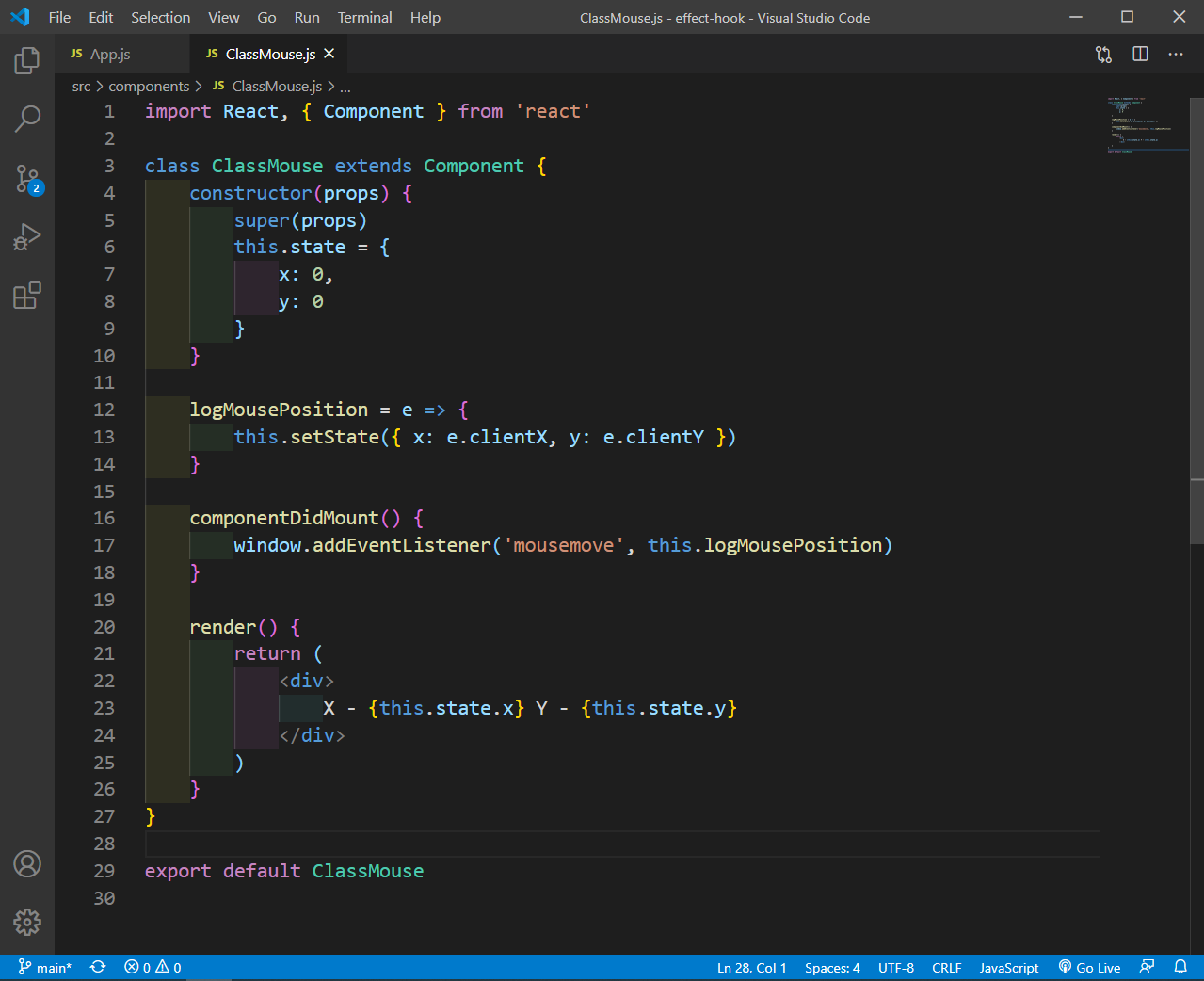1204x981 pixels.
Task: Click 'render' method on line 20
Action: click(x=222, y=627)
